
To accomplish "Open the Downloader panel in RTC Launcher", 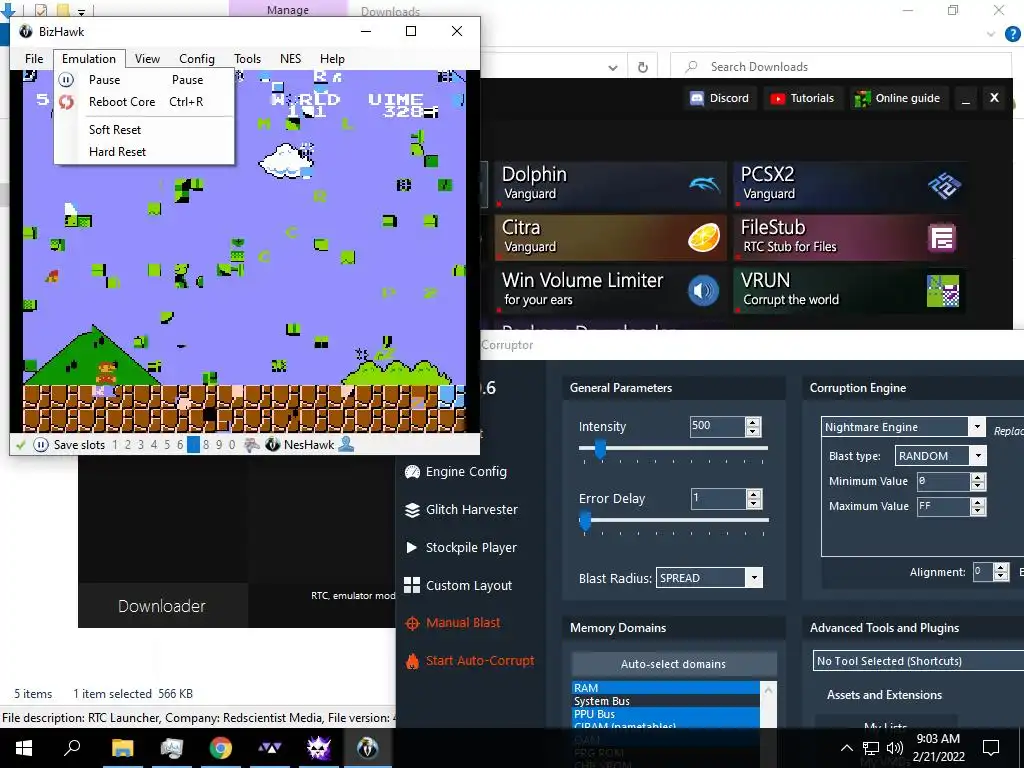I will coord(162,606).
